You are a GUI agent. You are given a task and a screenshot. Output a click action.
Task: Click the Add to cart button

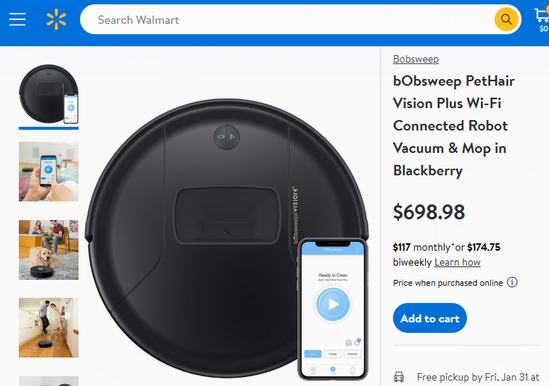(x=430, y=318)
